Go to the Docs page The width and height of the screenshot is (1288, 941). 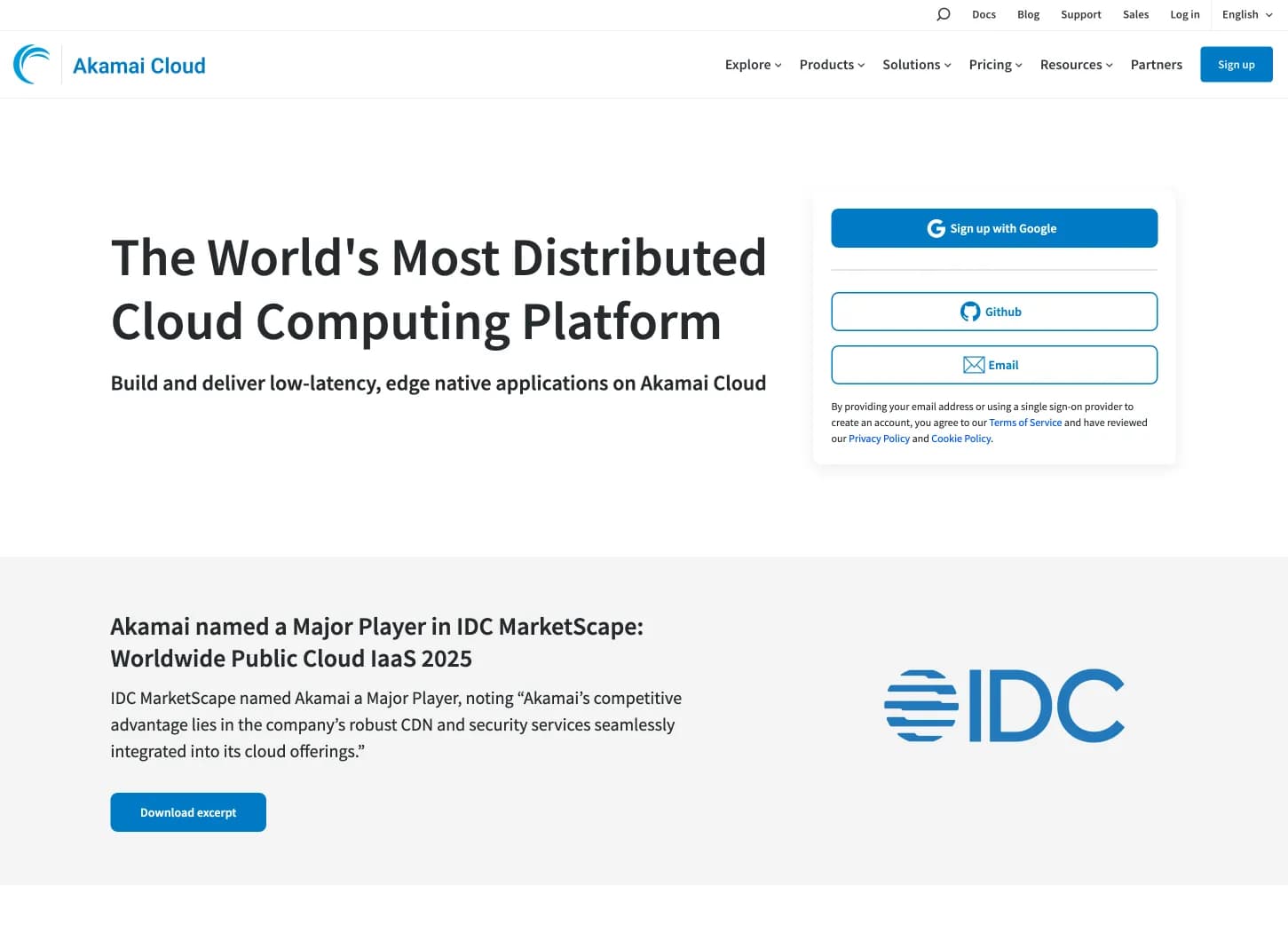tap(984, 14)
